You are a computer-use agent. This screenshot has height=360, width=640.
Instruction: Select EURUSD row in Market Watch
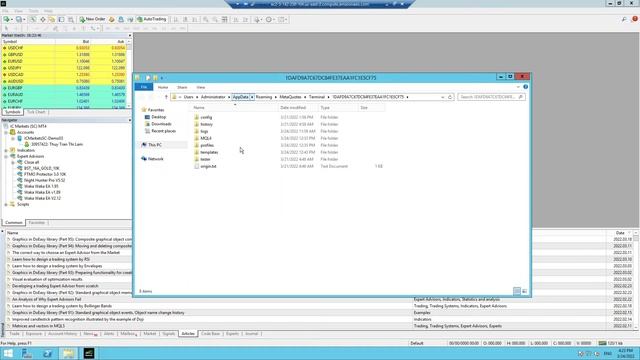(64, 61)
